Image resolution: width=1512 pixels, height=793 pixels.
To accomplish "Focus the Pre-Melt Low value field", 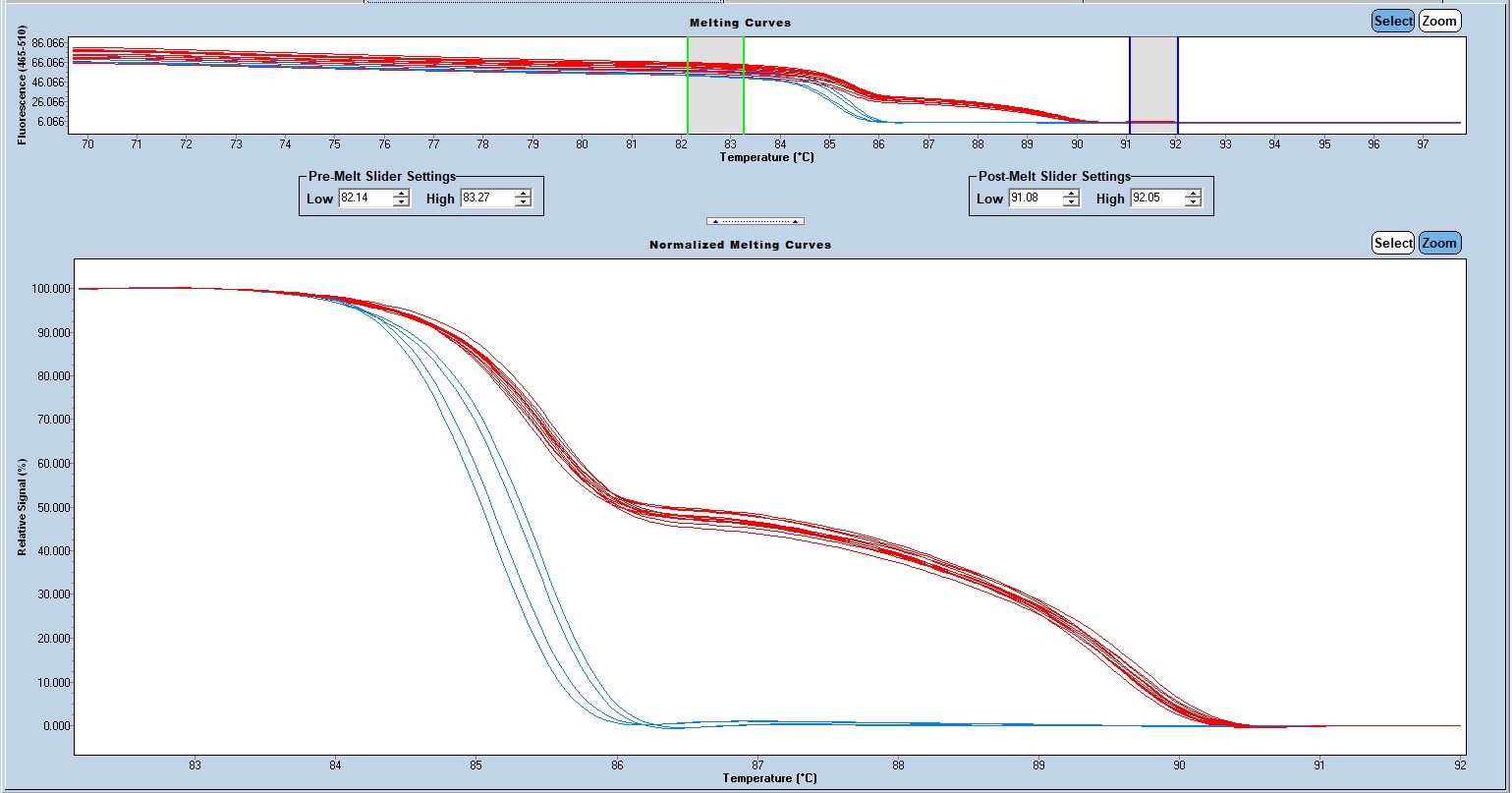I will 364,198.
